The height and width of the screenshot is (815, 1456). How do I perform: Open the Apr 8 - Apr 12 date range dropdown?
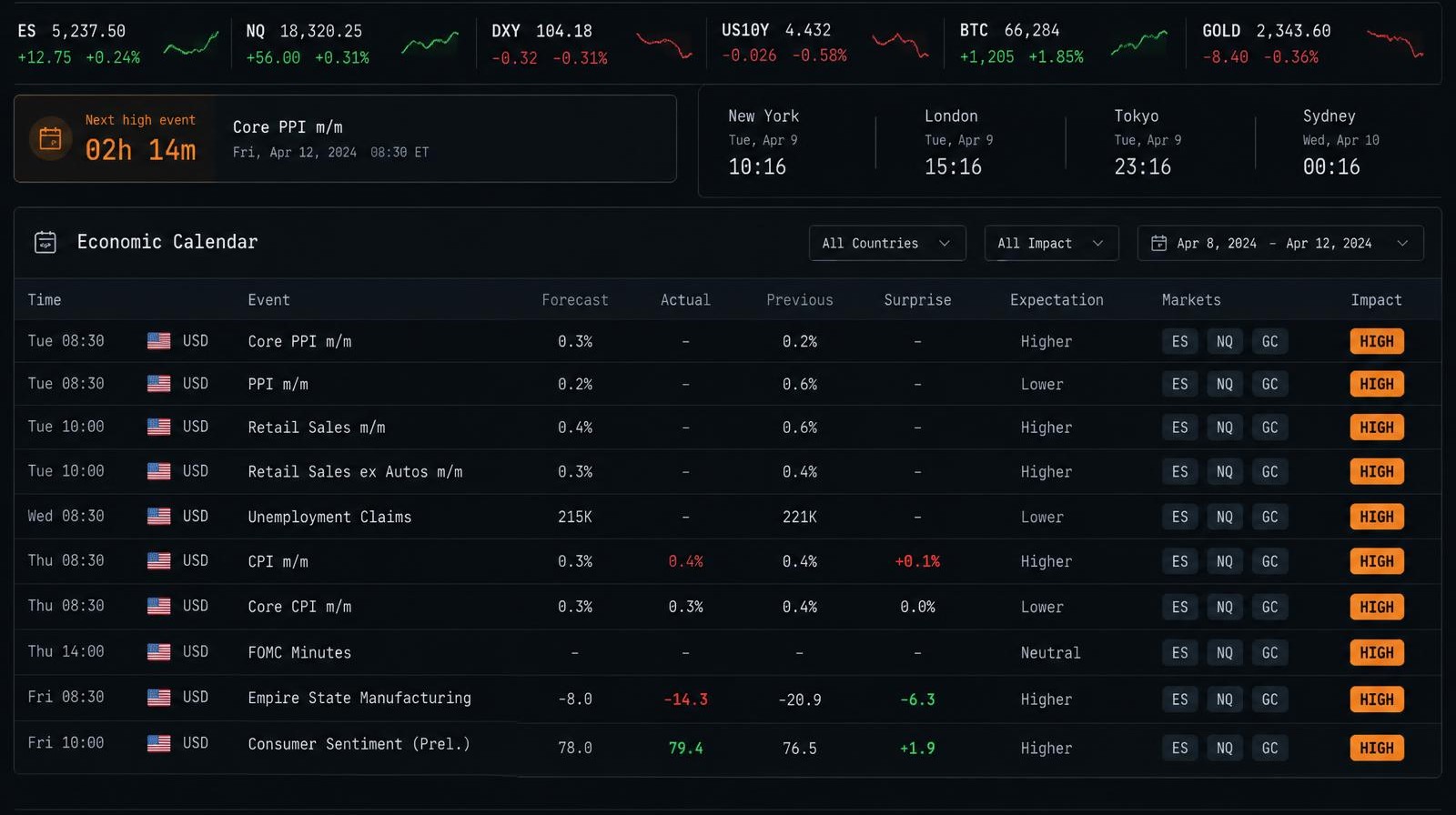click(1280, 243)
